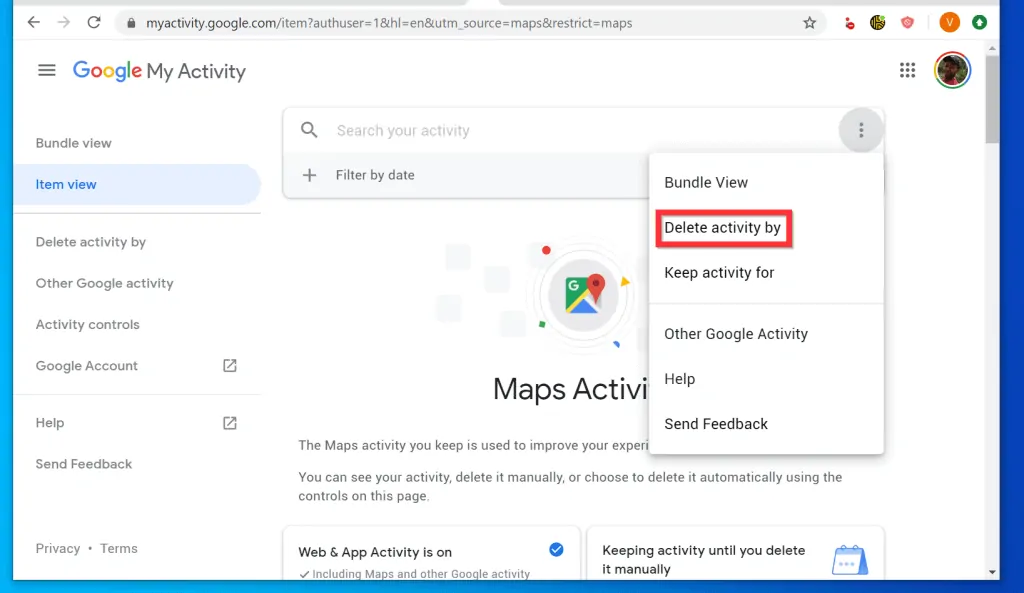
Task: Open the hamburger main menu
Action: tap(46, 70)
